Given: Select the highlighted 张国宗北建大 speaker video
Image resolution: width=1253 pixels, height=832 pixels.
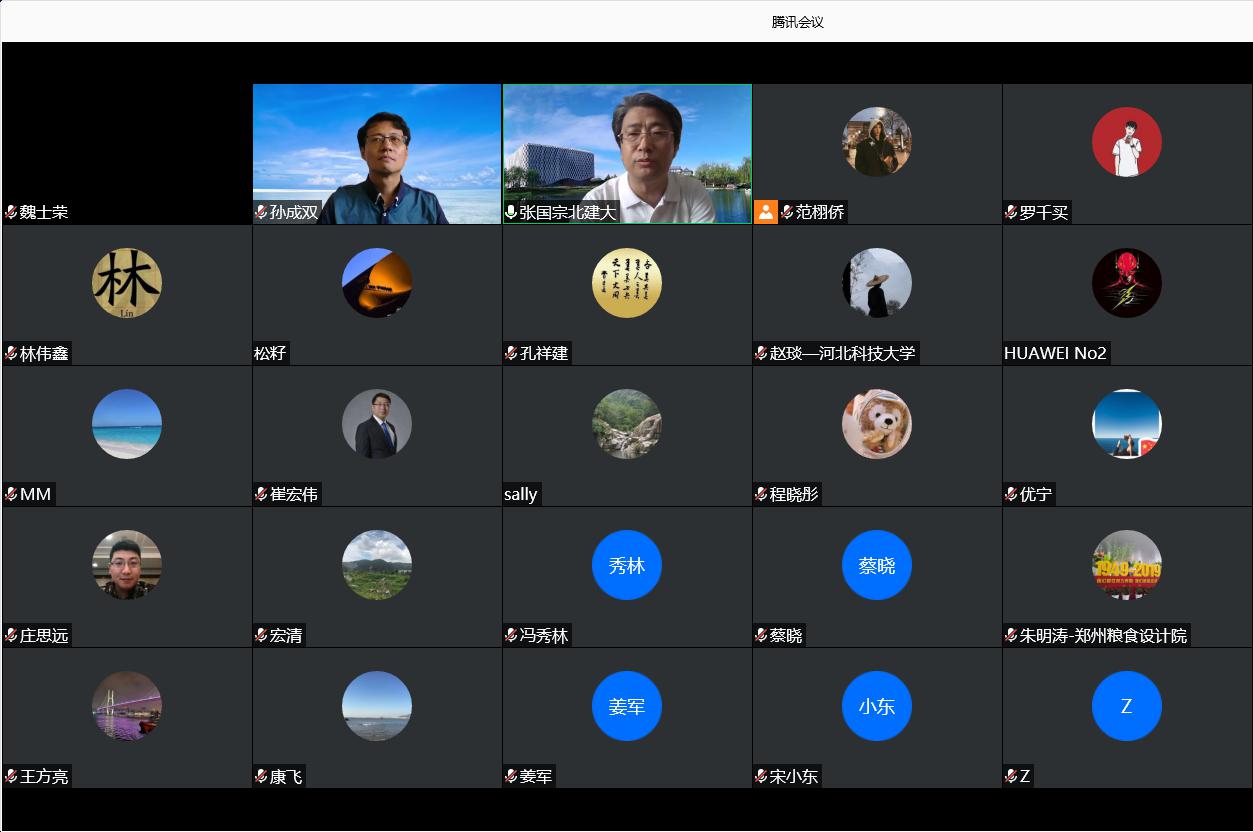Looking at the screenshot, I should pos(627,150).
